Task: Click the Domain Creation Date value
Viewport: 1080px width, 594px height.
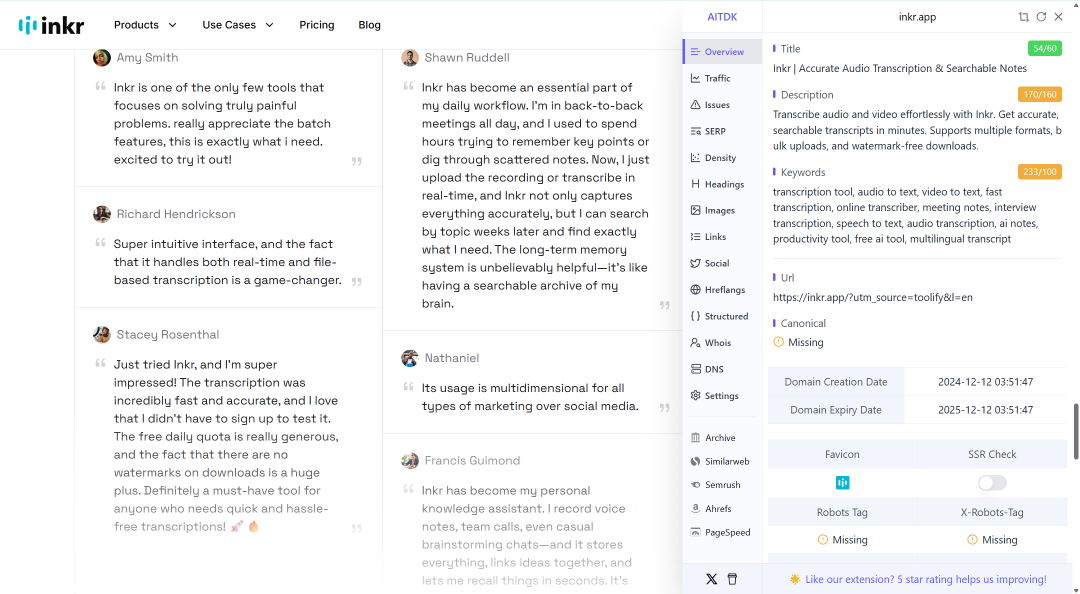Action: [x=985, y=382]
